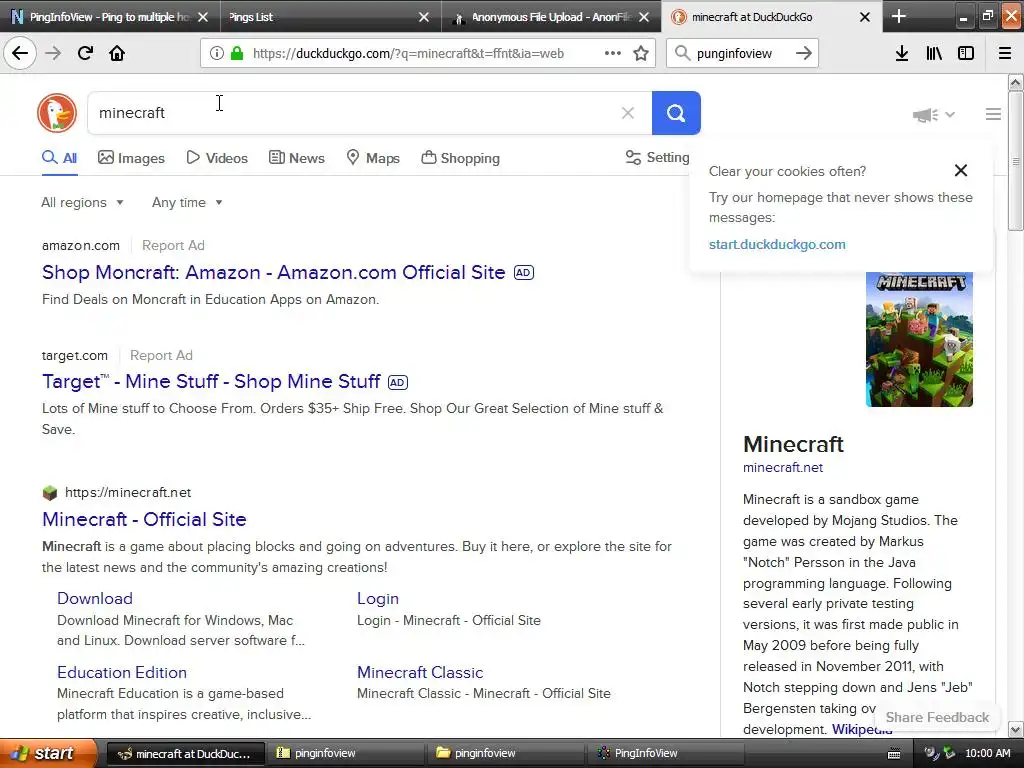Open Shop Moncraft Amazon ad link
The image size is (1024, 768).
[x=274, y=272]
